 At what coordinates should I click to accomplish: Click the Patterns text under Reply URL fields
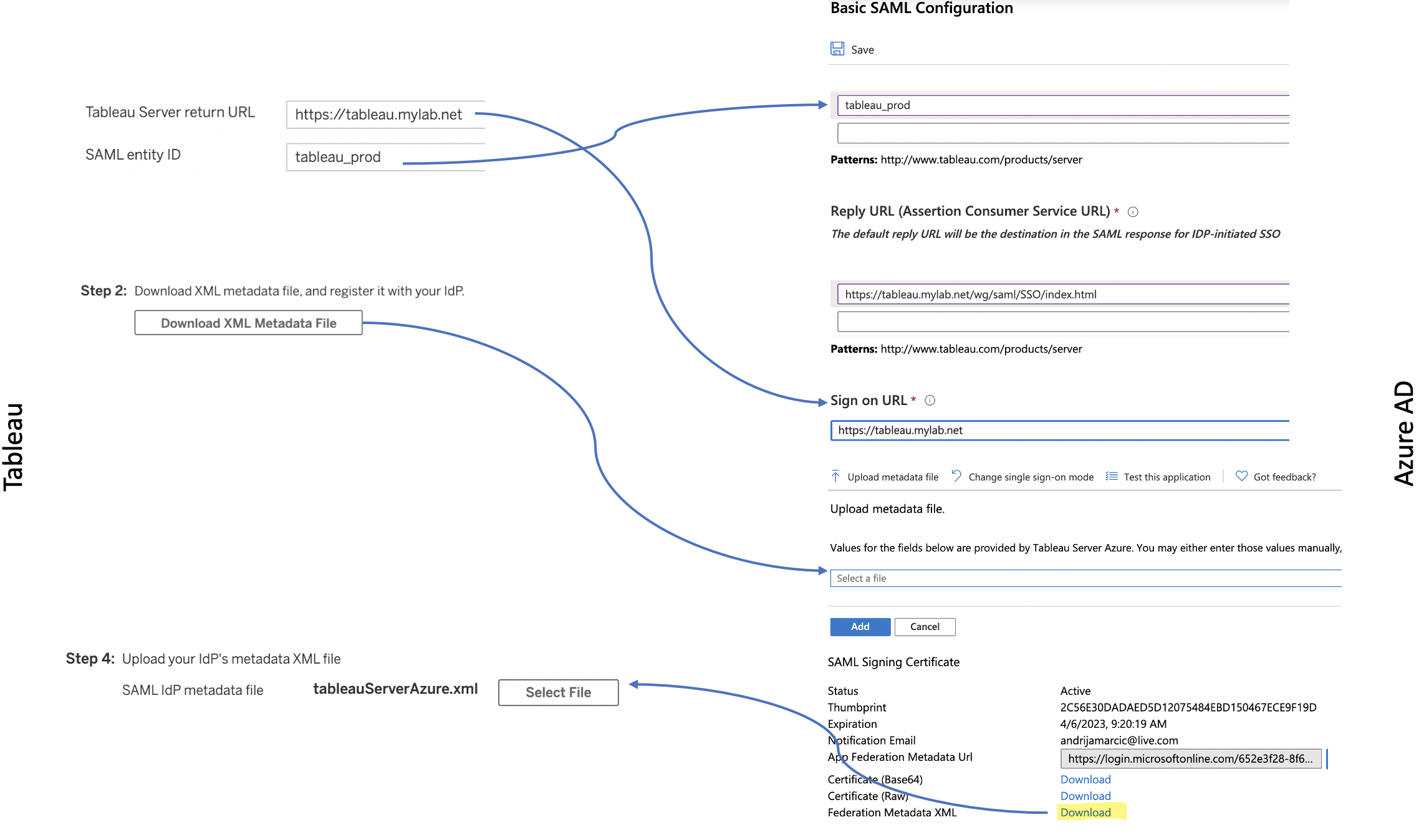pos(956,350)
